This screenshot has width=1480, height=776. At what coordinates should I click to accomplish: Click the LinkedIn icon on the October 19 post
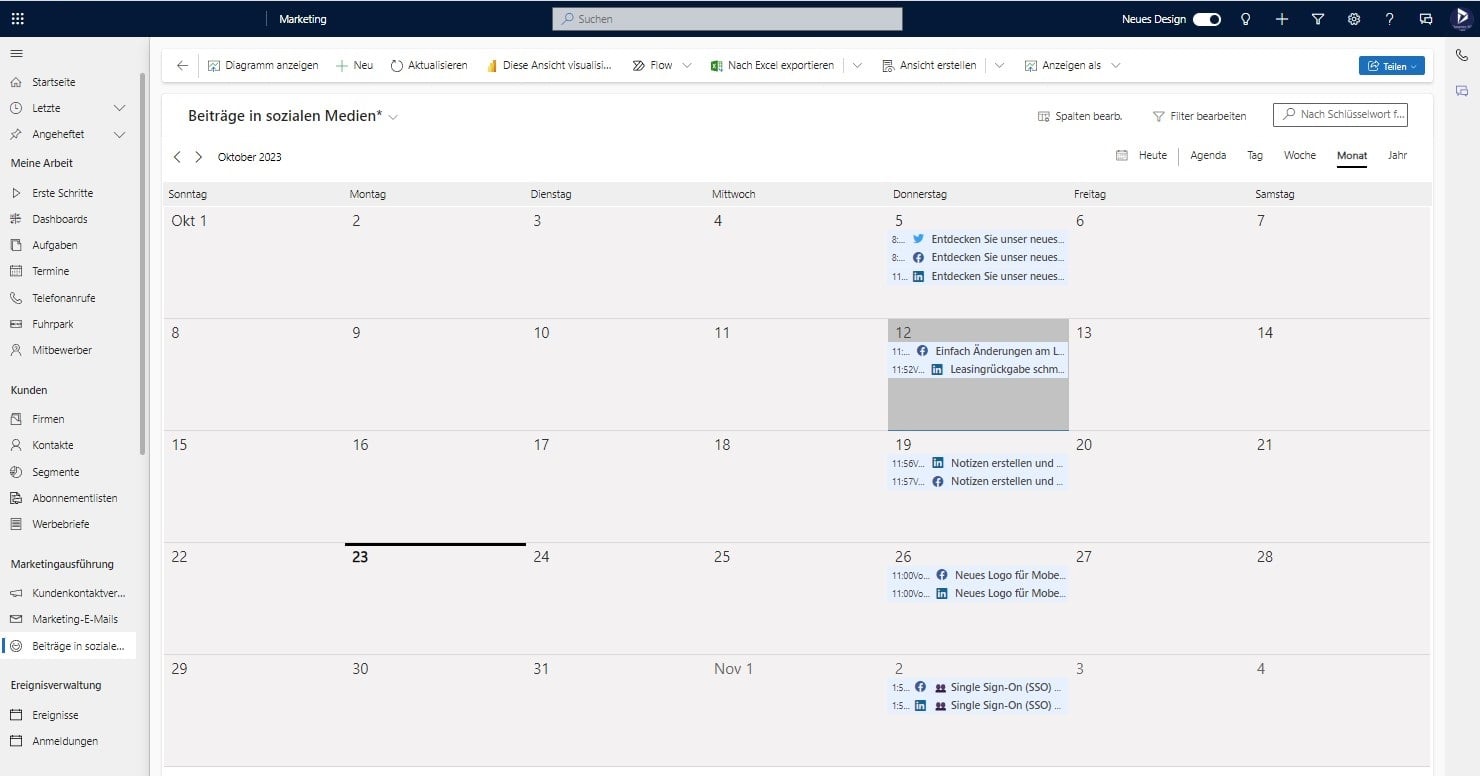click(937, 463)
